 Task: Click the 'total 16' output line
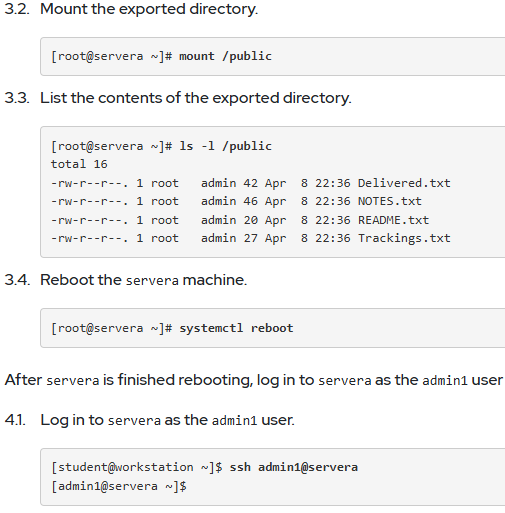click(x=79, y=164)
